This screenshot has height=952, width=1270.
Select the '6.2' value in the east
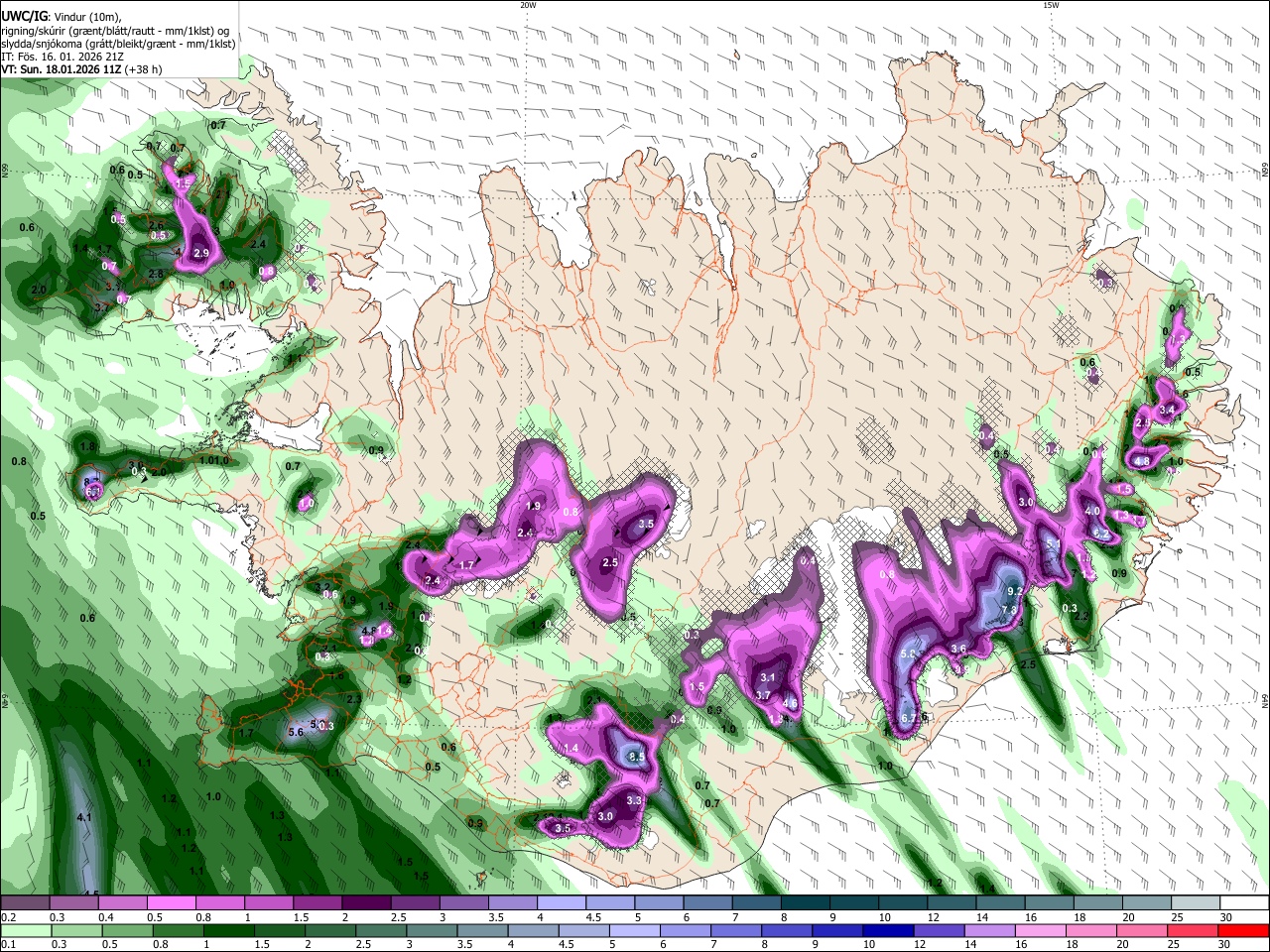1100,534
